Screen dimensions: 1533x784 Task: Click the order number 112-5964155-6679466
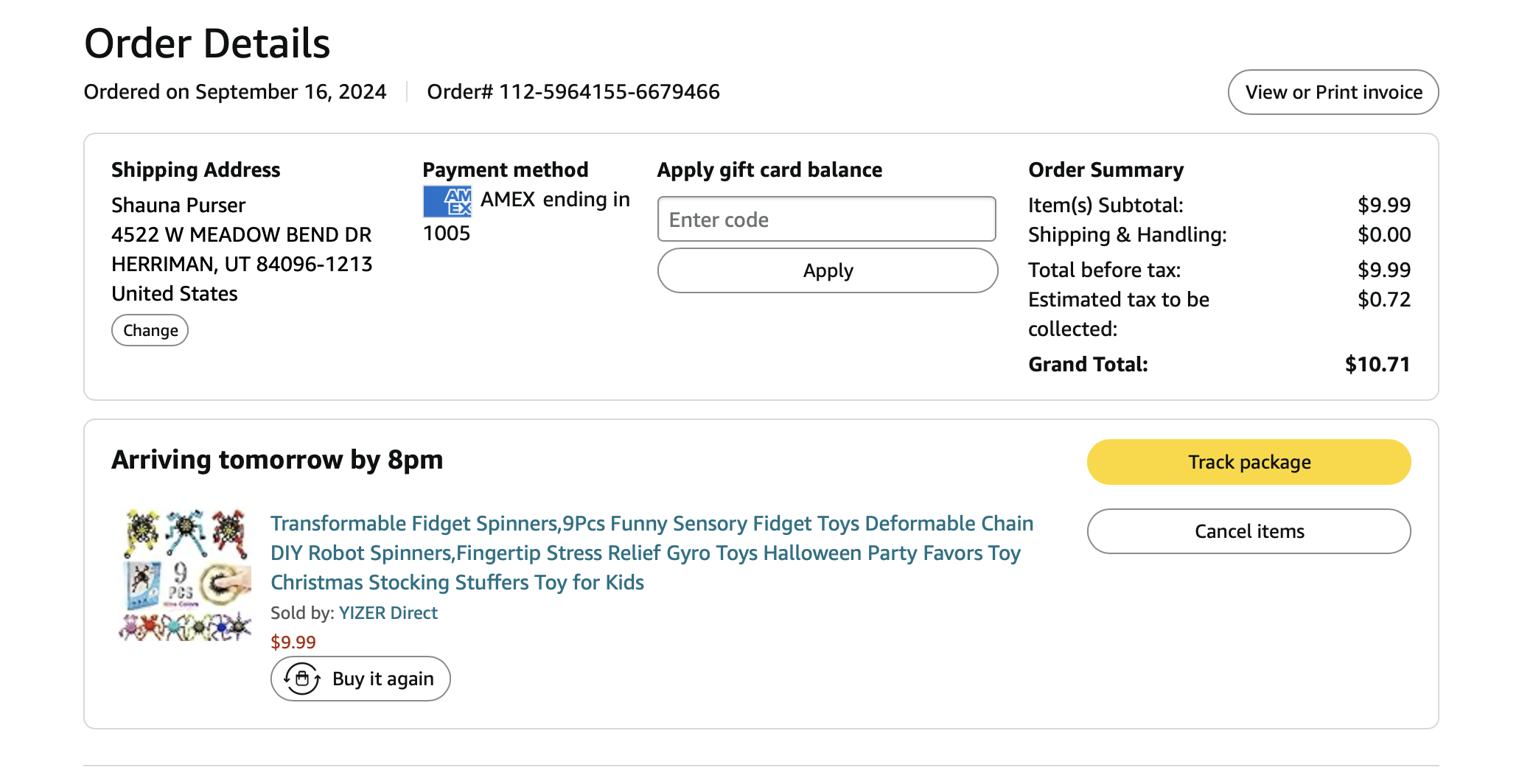pyautogui.click(x=610, y=92)
